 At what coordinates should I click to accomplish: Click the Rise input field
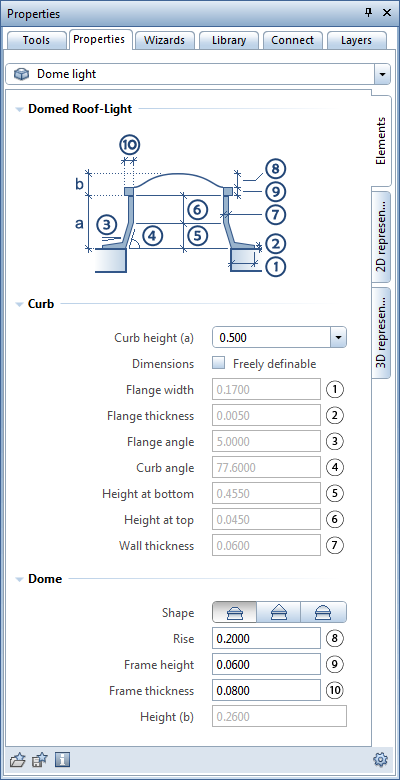[267, 639]
